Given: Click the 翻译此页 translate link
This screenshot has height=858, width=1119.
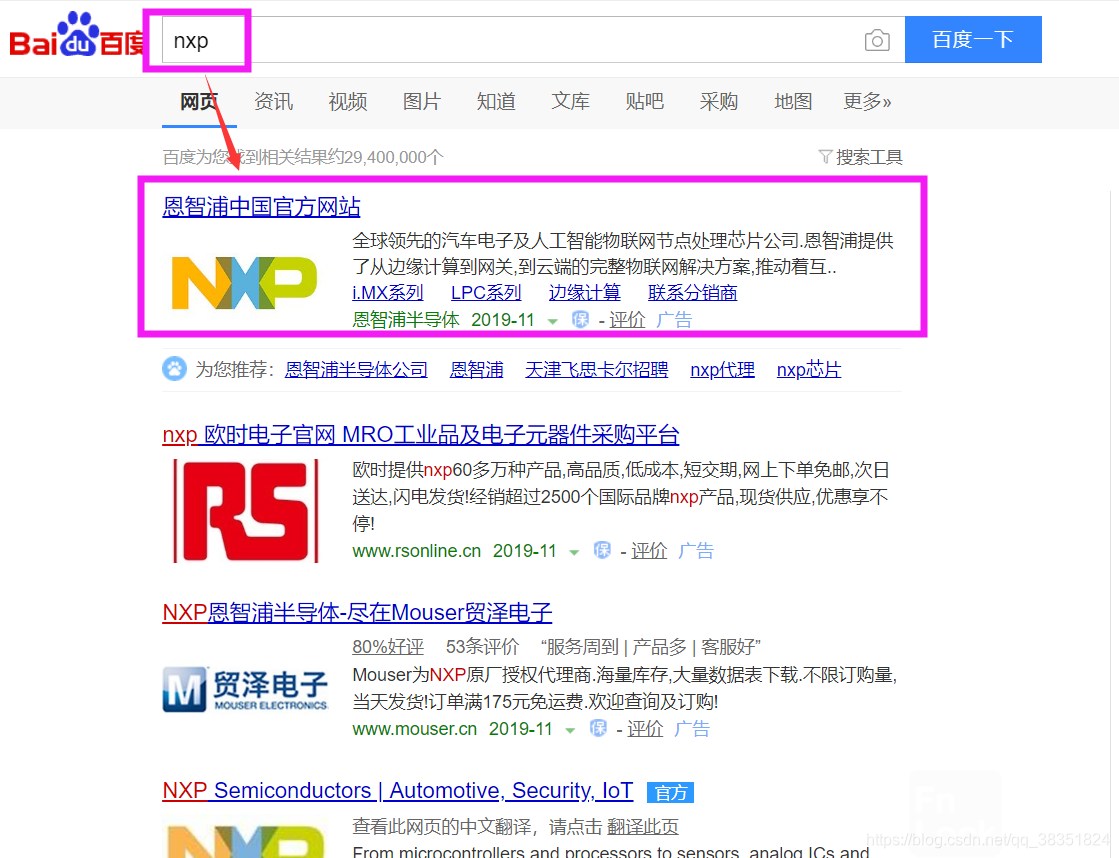Looking at the screenshot, I should point(642,827).
